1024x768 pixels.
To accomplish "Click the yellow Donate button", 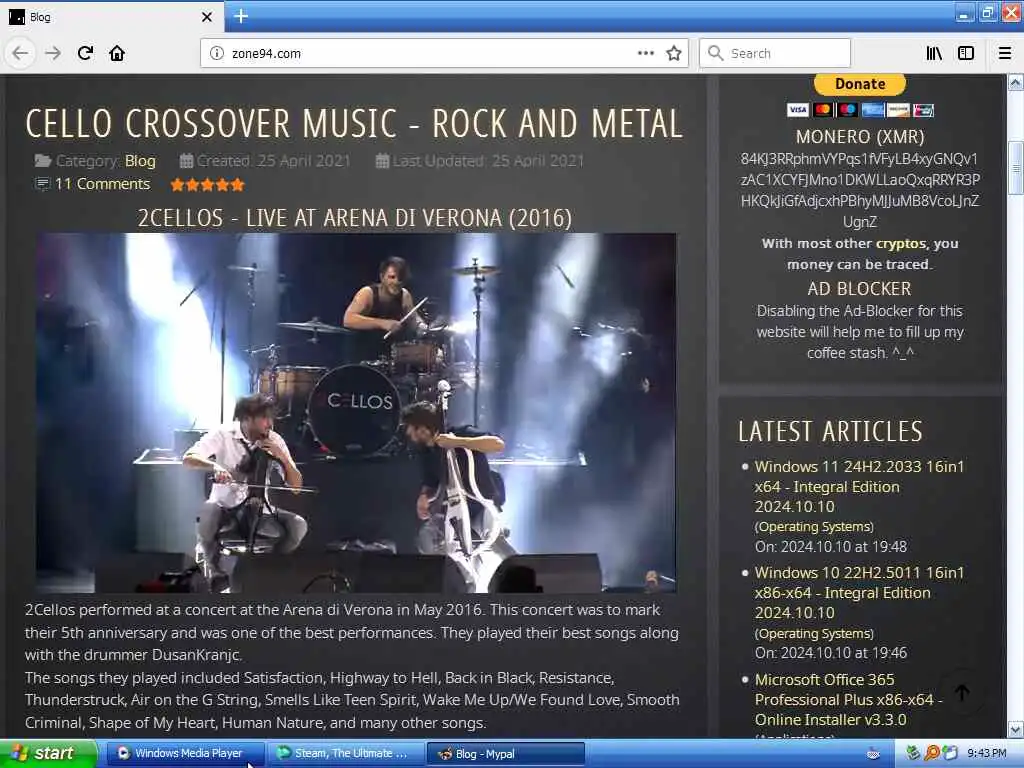I will (x=859, y=84).
